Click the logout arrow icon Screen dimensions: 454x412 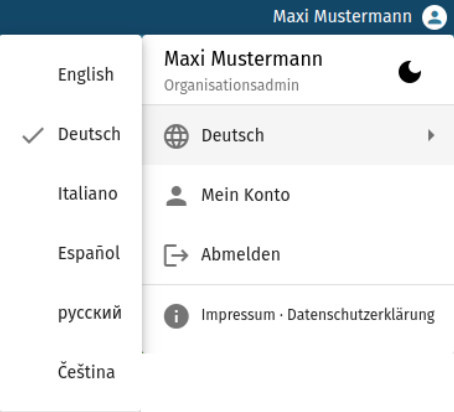click(176, 255)
